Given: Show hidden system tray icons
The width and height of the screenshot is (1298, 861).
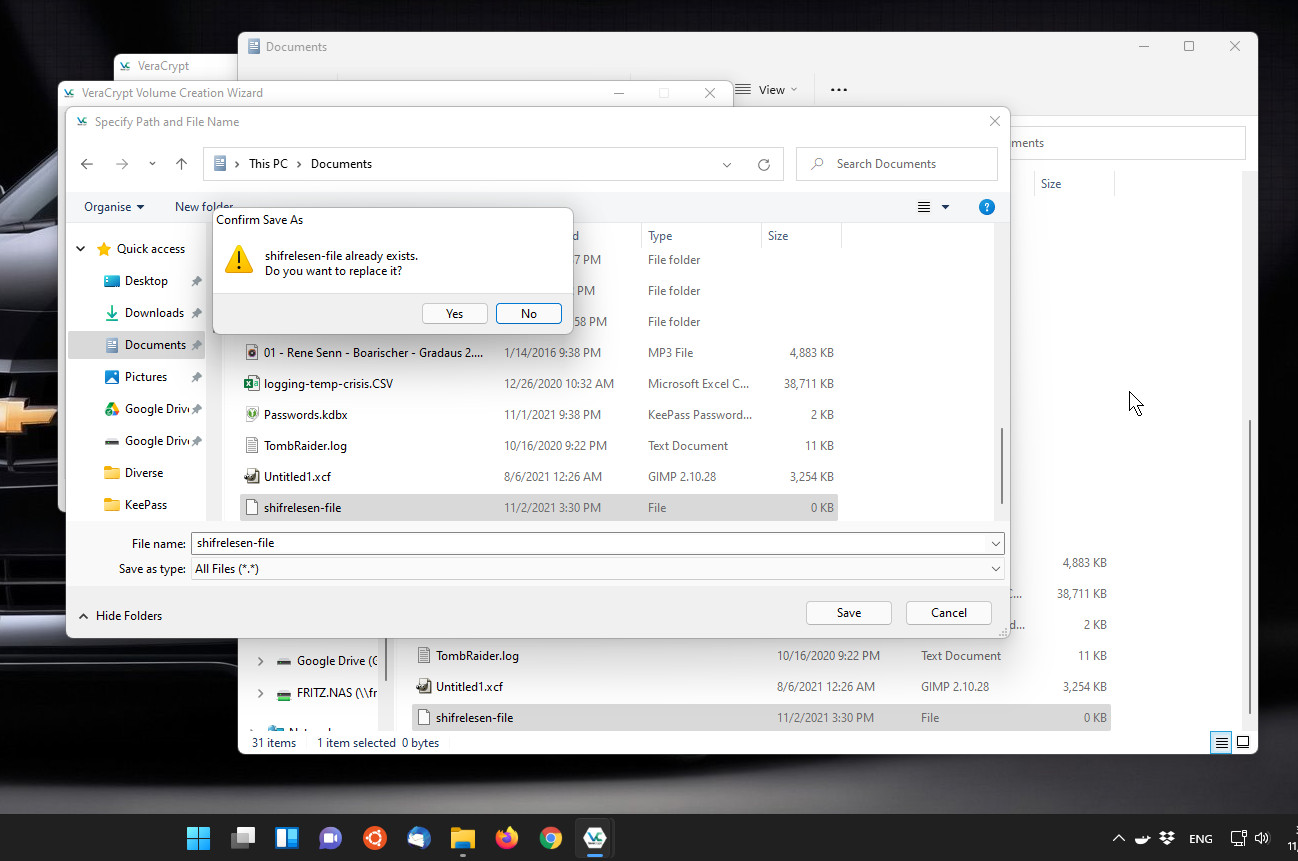Looking at the screenshot, I should tap(1118, 838).
